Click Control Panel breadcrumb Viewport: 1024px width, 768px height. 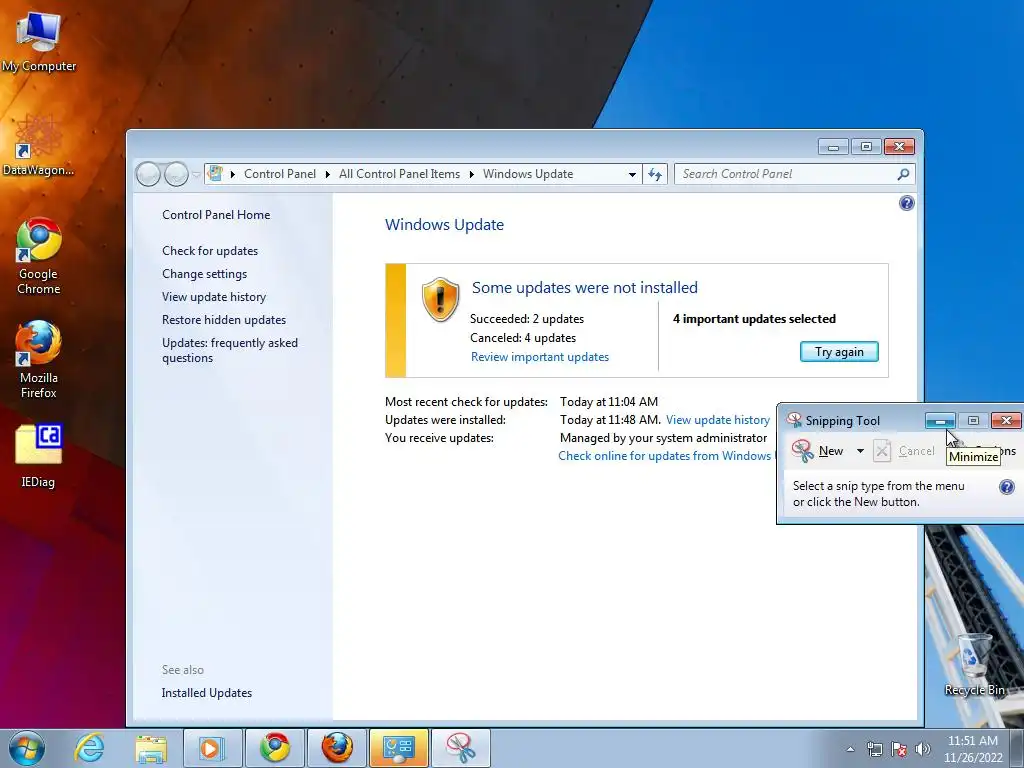click(280, 174)
